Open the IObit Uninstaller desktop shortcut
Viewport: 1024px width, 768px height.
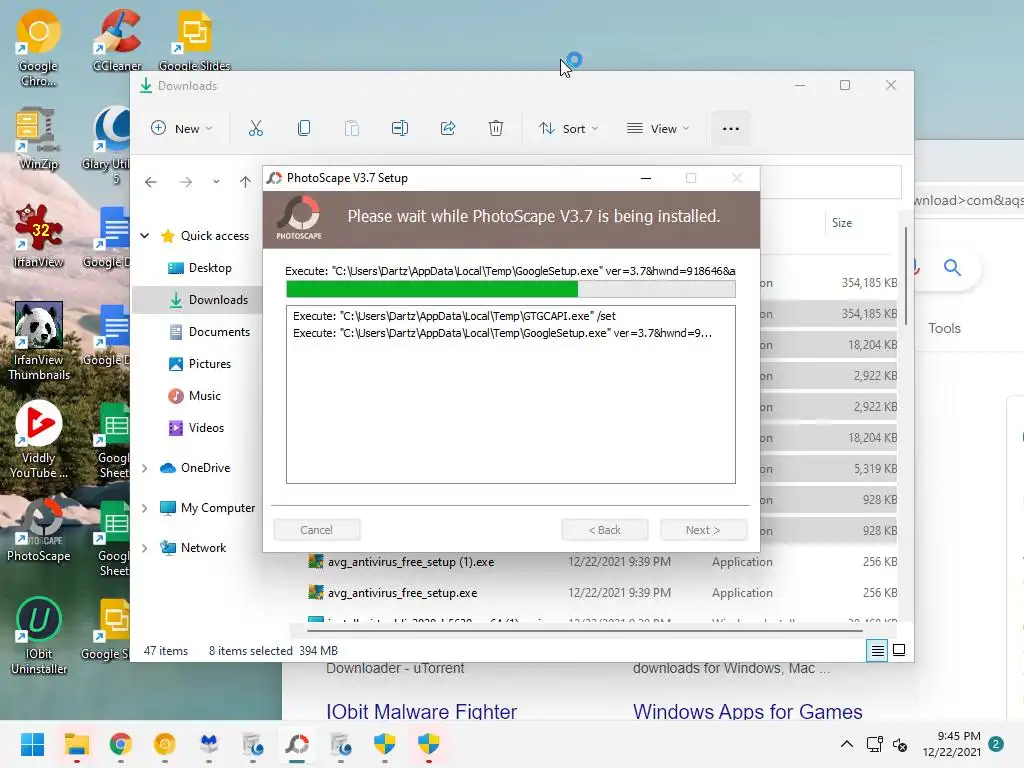point(39,635)
